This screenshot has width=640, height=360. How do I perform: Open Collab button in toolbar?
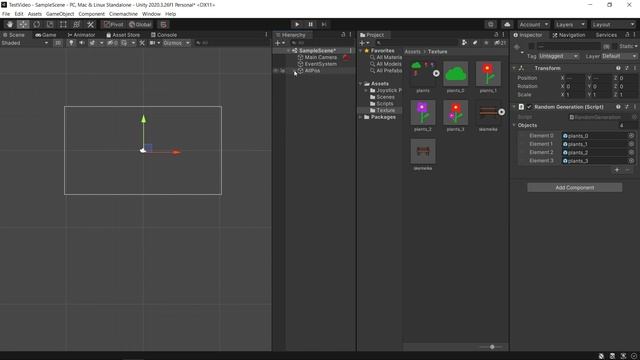(491, 24)
